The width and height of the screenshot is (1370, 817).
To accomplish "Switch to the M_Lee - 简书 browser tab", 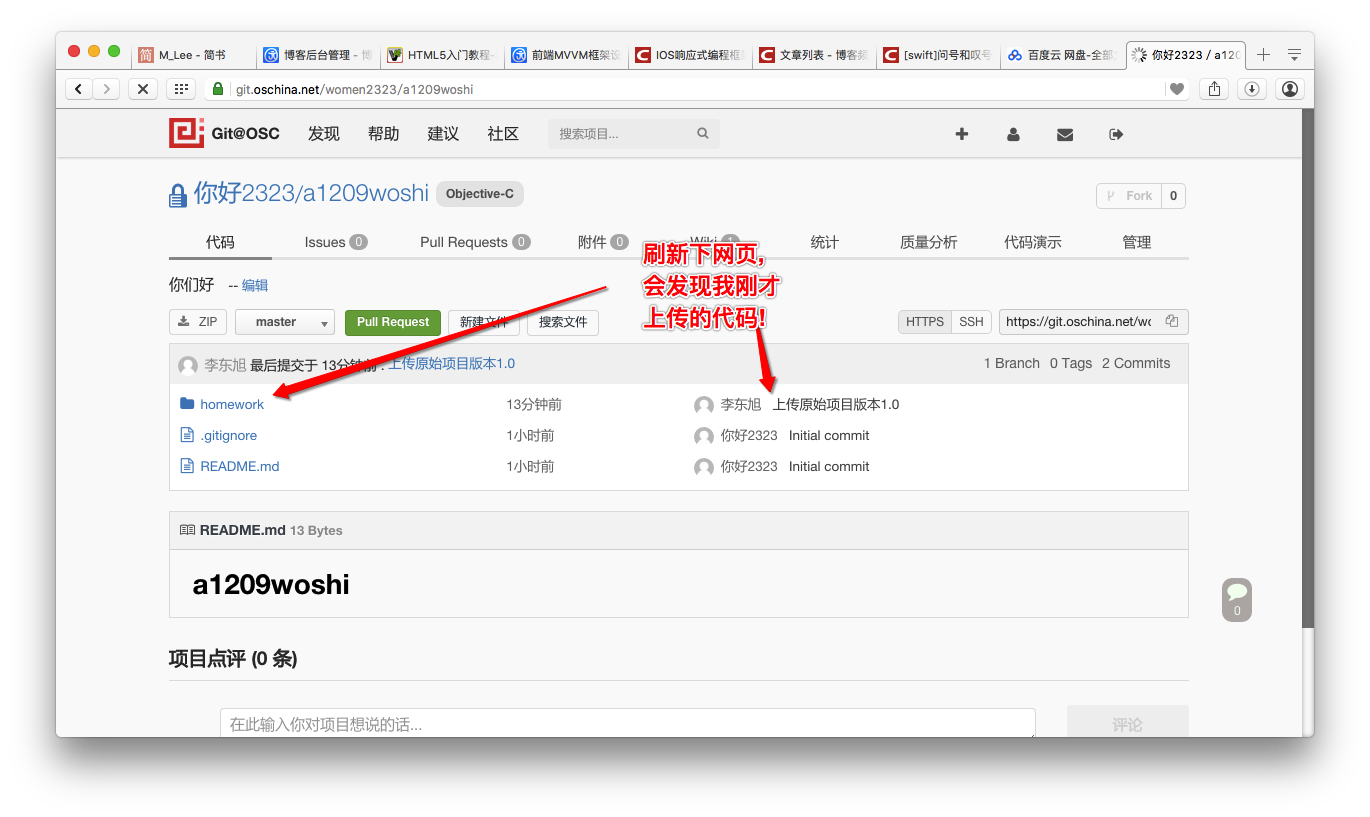I will coord(192,55).
